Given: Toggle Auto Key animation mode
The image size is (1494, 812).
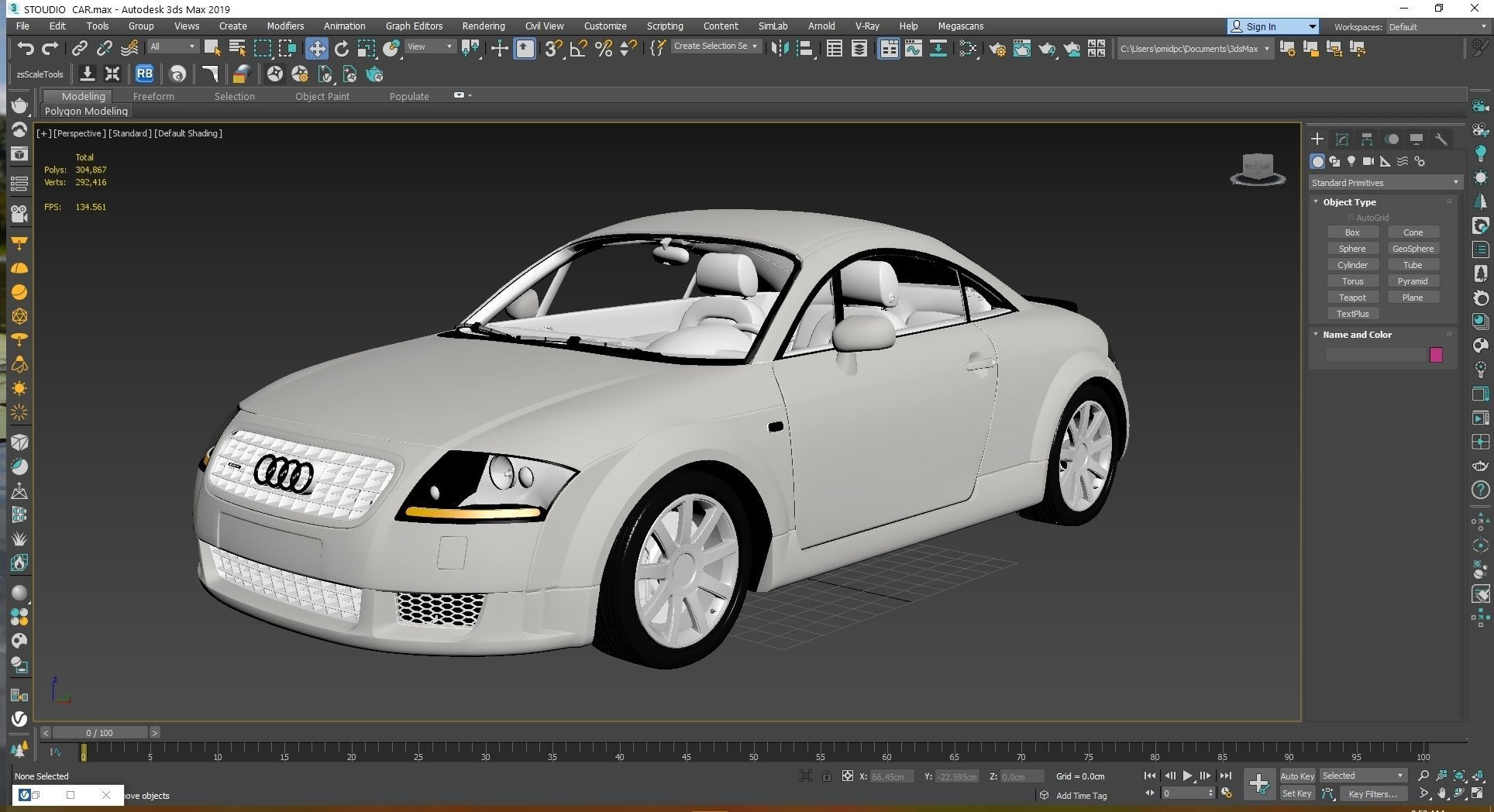Looking at the screenshot, I should tap(1297, 776).
